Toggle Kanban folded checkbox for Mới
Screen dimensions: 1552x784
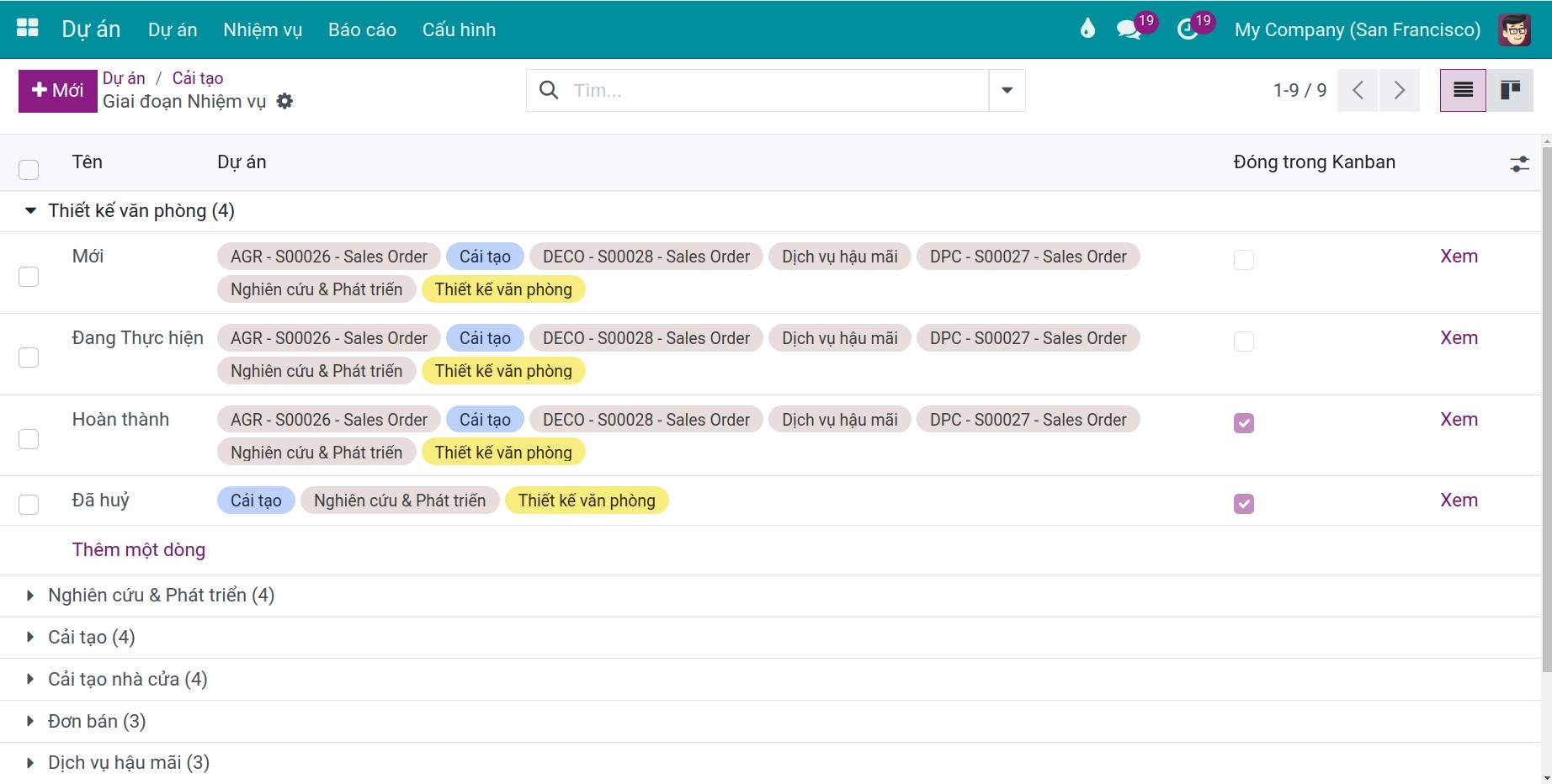point(1244,259)
